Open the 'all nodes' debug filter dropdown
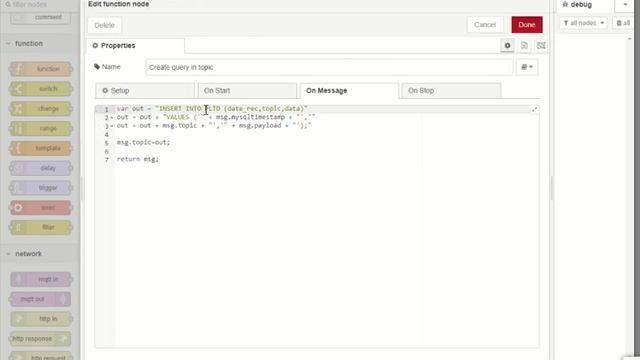The image size is (640, 360). coord(584,23)
